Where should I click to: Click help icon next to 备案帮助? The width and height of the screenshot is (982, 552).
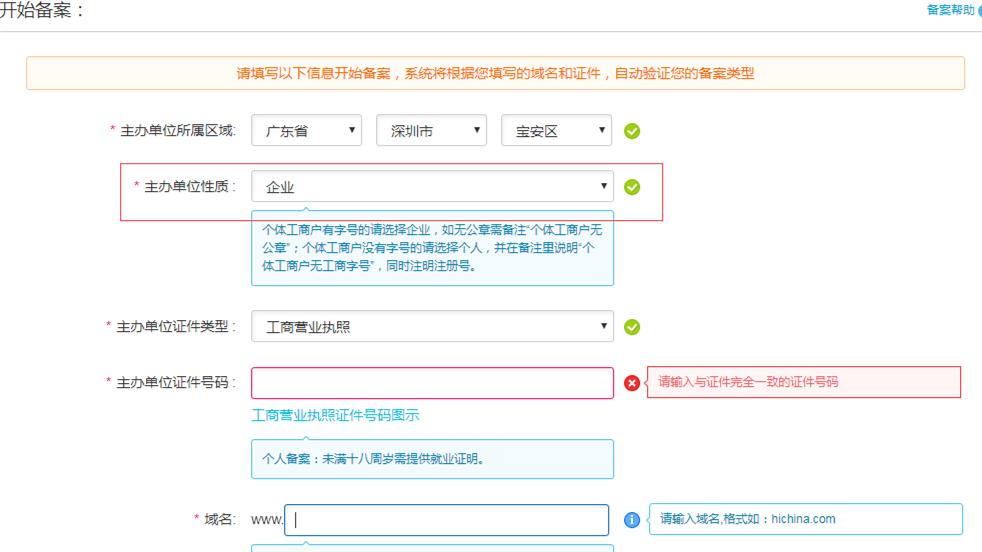[979, 10]
